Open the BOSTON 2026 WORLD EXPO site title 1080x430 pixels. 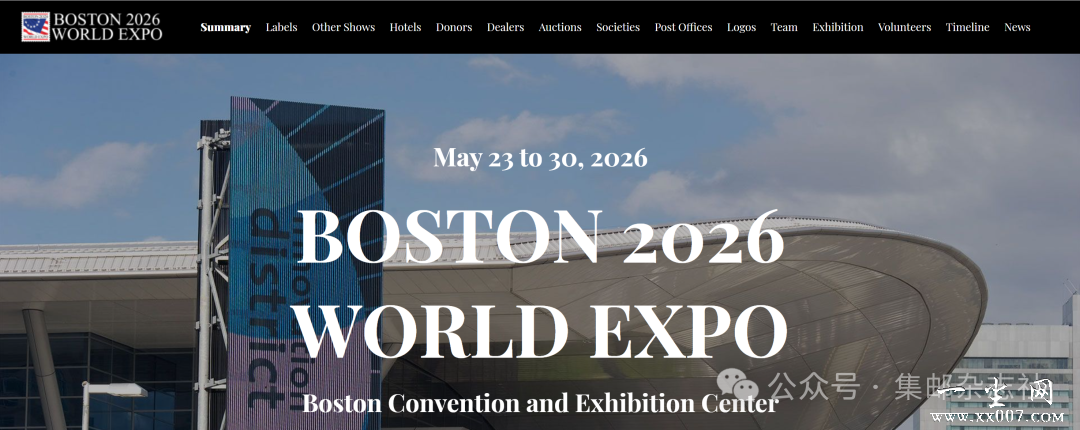107,27
